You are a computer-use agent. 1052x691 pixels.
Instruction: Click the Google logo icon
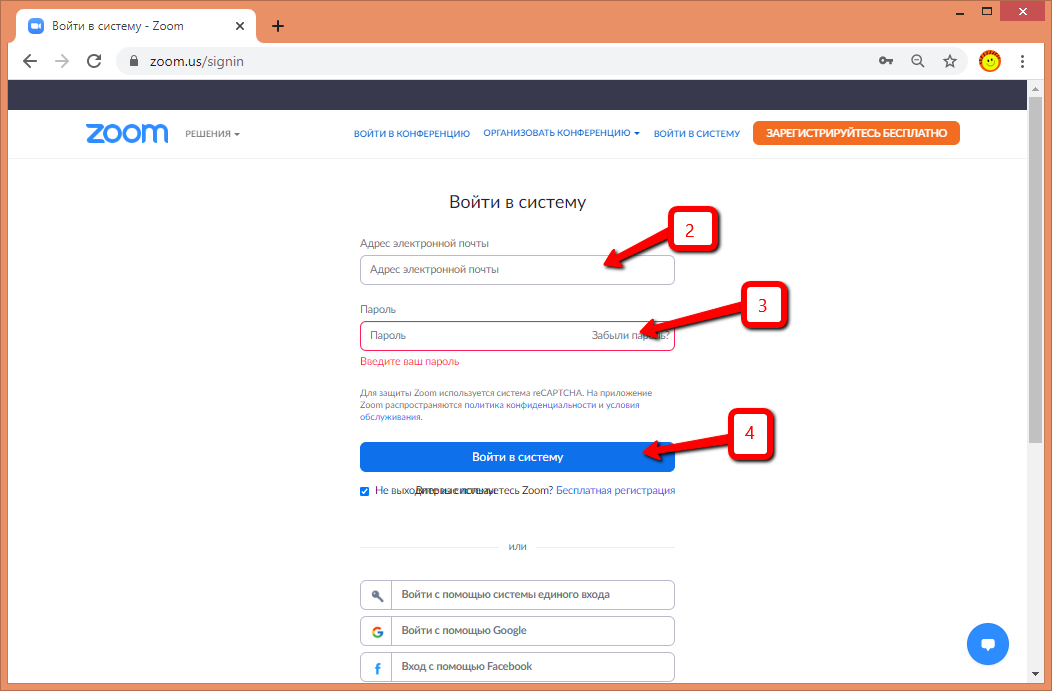(377, 631)
